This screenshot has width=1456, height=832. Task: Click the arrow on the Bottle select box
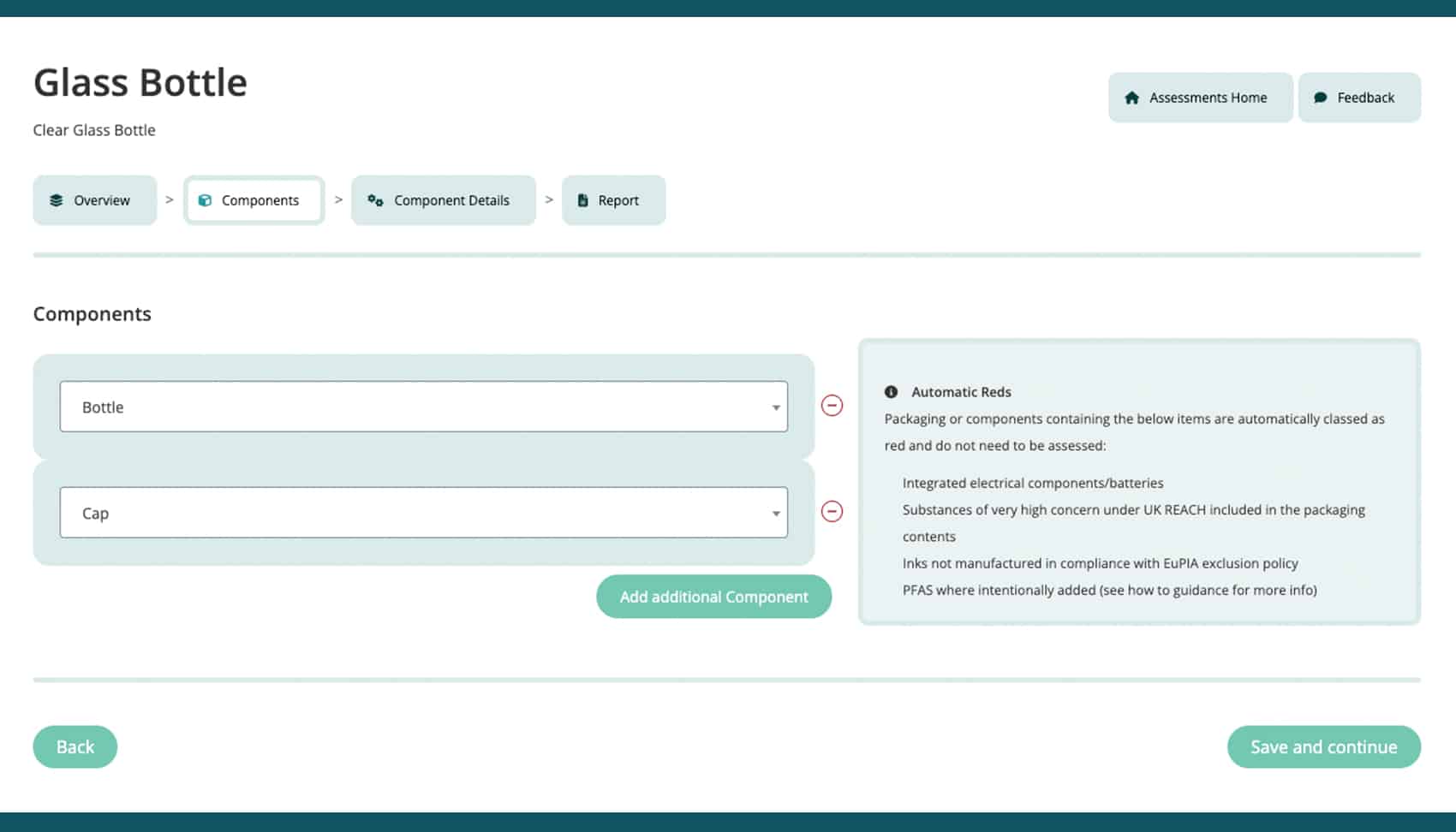pyautogui.click(x=775, y=407)
